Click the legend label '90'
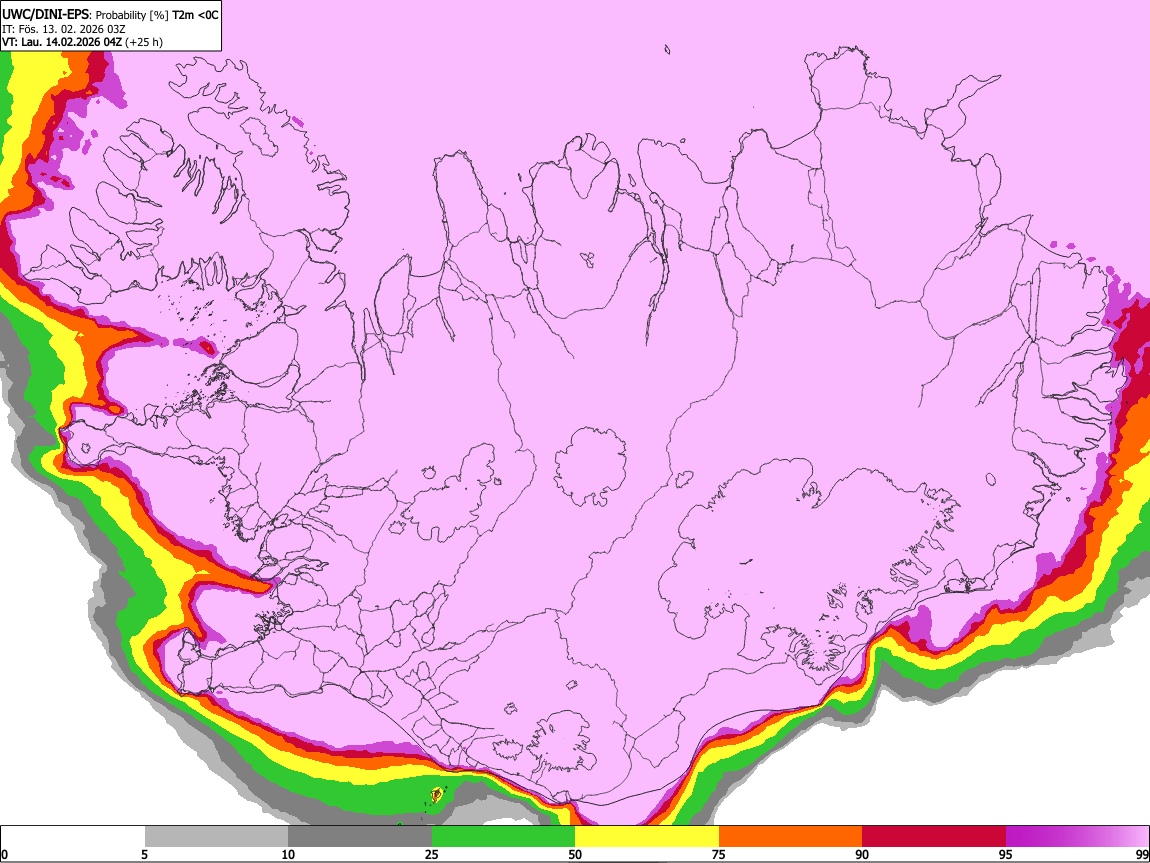The width and height of the screenshot is (1150, 863). click(862, 854)
